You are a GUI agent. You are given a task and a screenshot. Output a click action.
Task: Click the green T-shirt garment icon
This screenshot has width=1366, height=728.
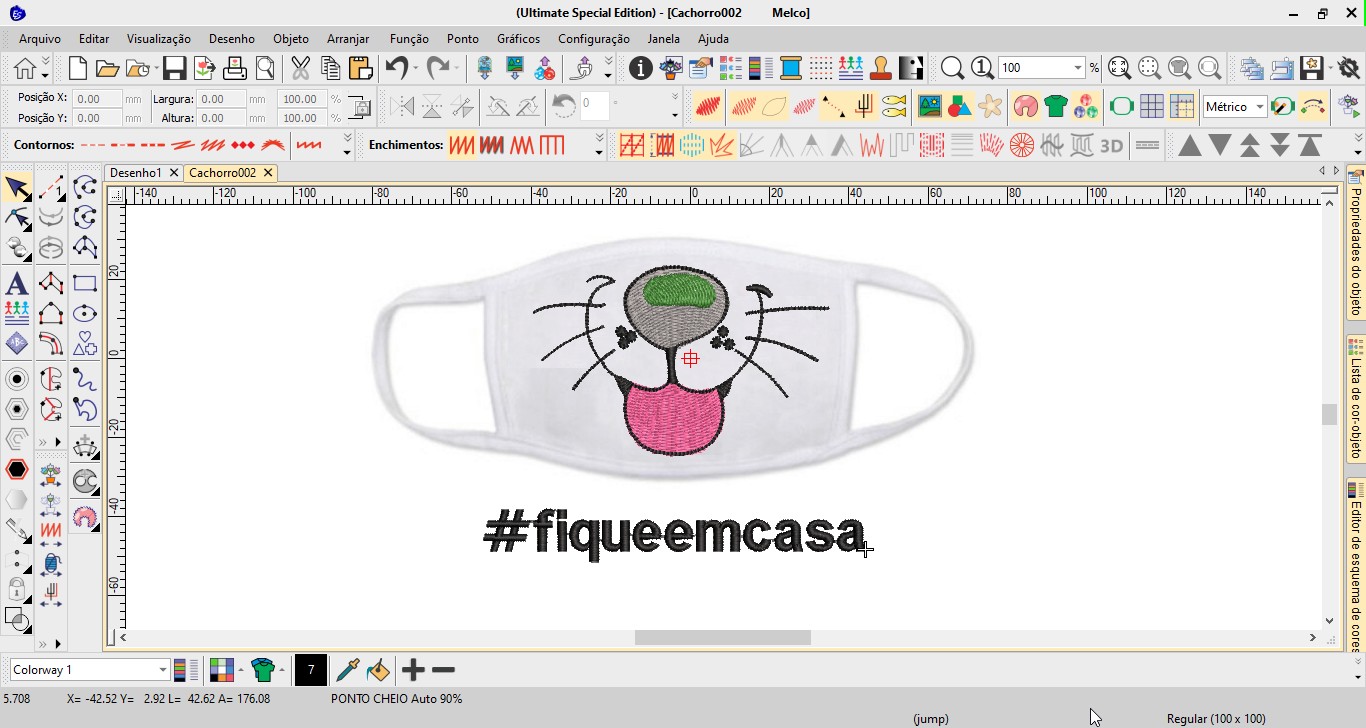click(1055, 106)
